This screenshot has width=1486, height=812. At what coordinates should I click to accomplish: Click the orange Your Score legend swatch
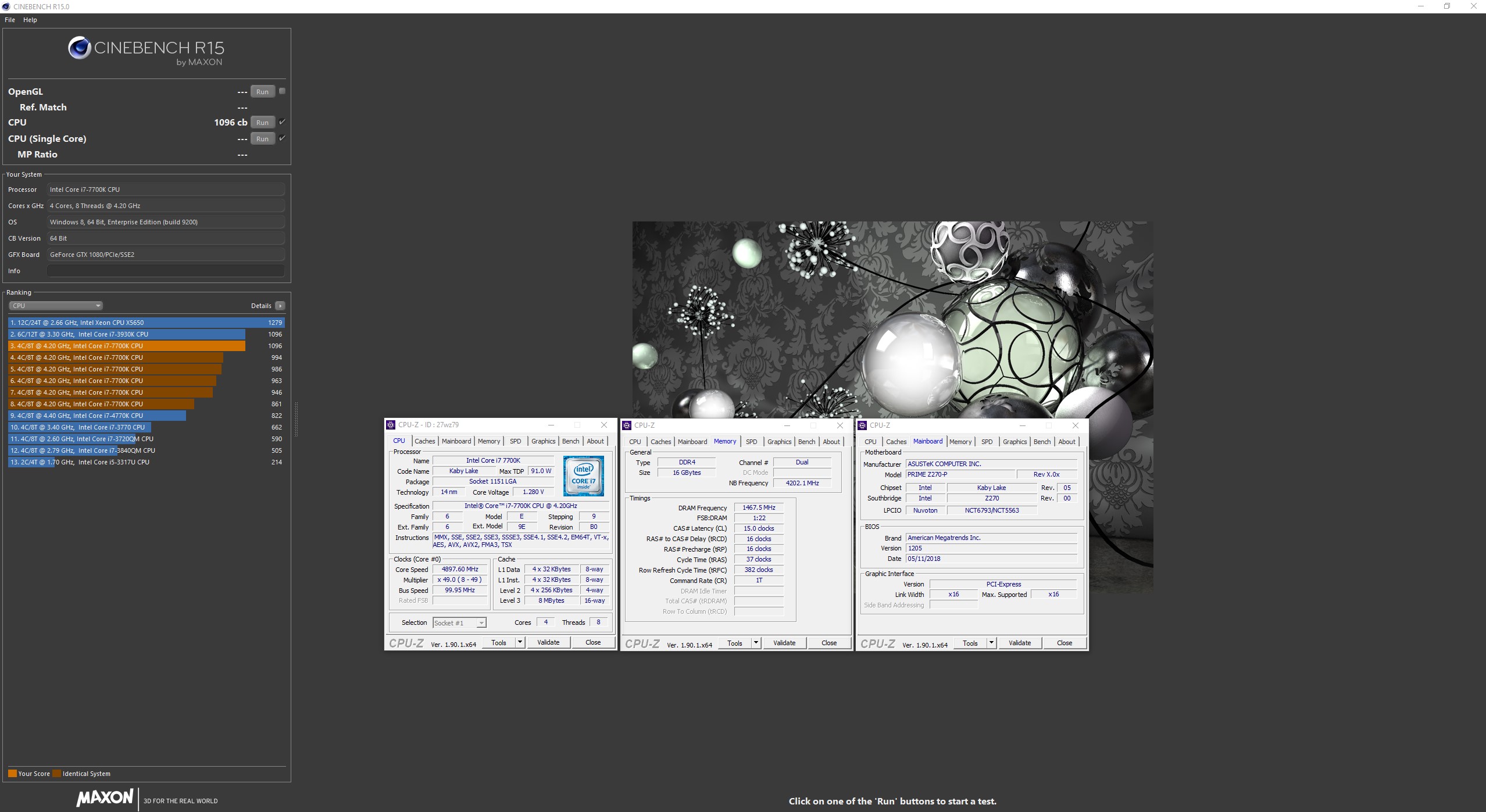[x=12, y=774]
